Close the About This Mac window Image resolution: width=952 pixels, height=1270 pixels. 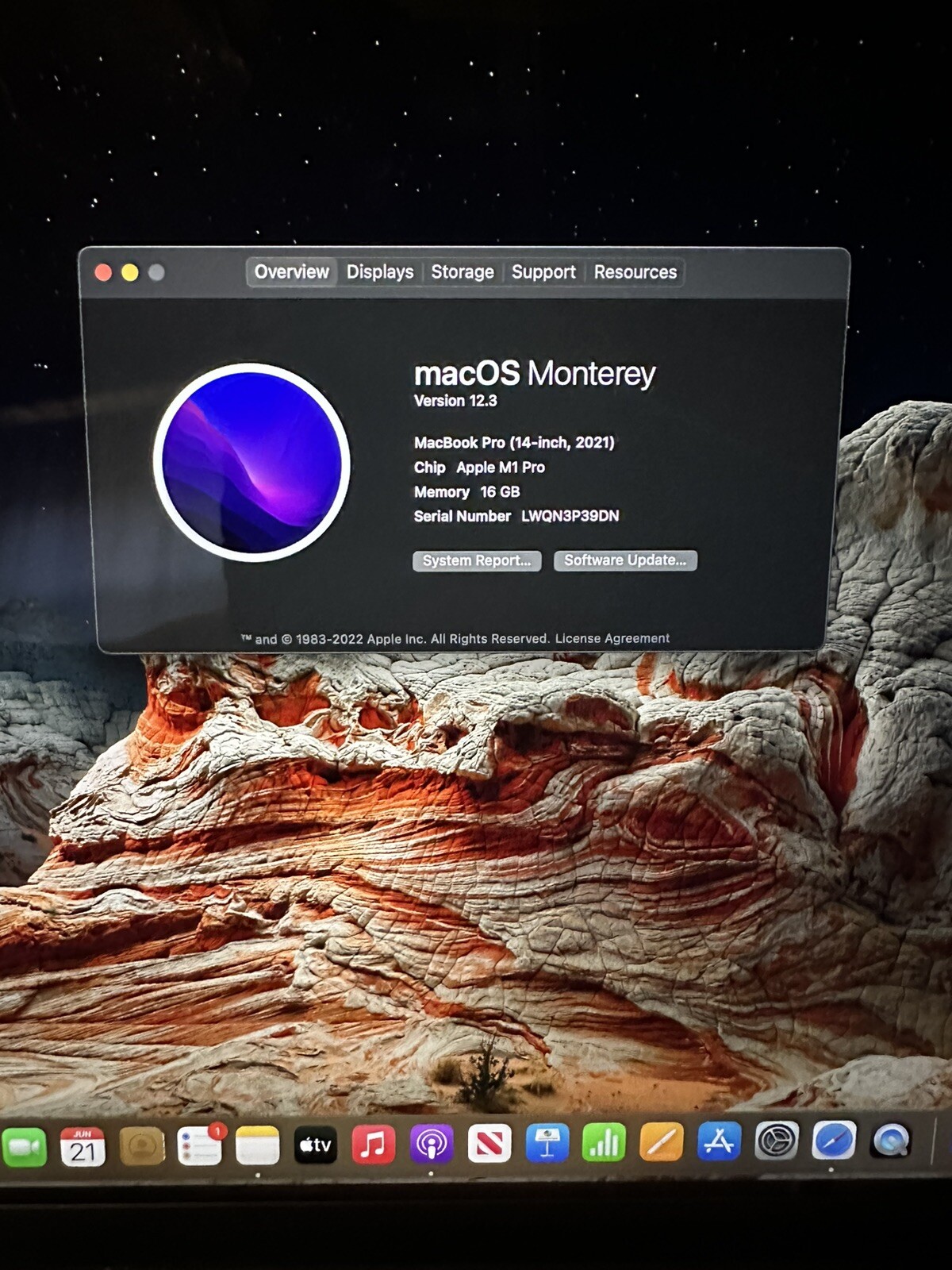pos(103,272)
